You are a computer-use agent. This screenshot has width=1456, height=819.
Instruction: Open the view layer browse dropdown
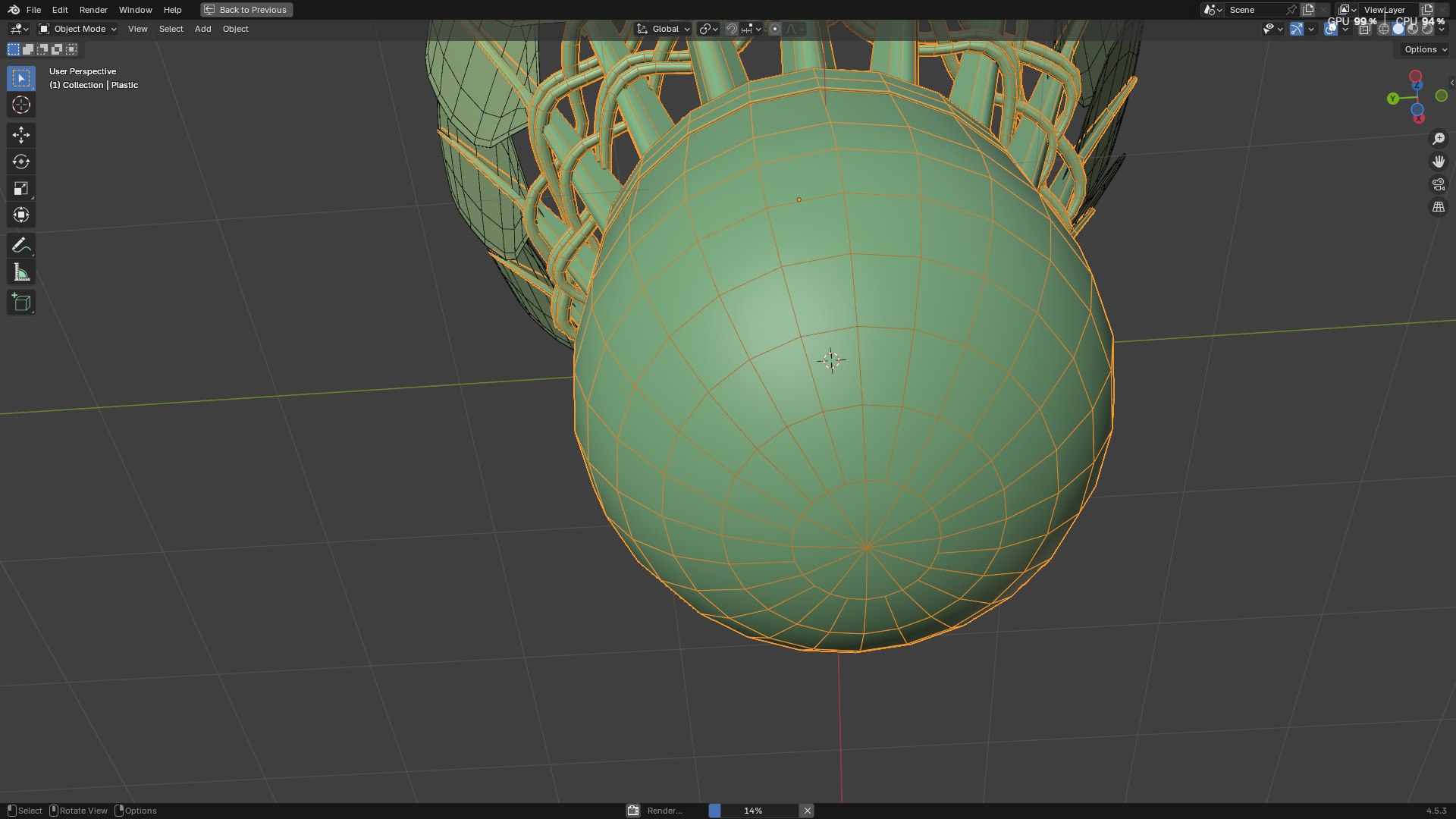(1348, 10)
